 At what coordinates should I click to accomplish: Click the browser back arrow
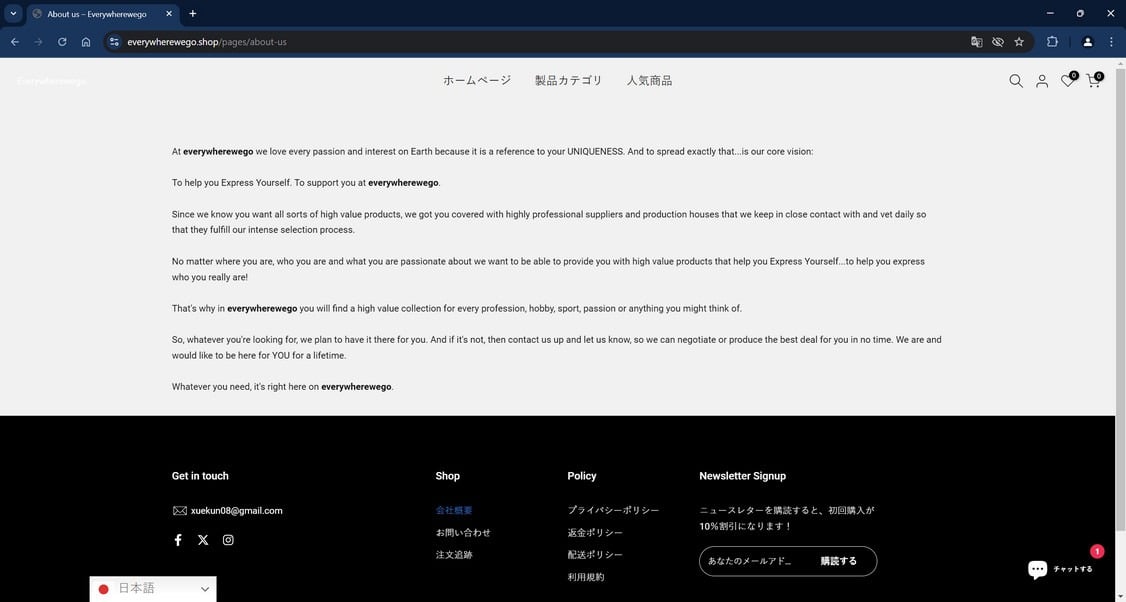(15, 42)
